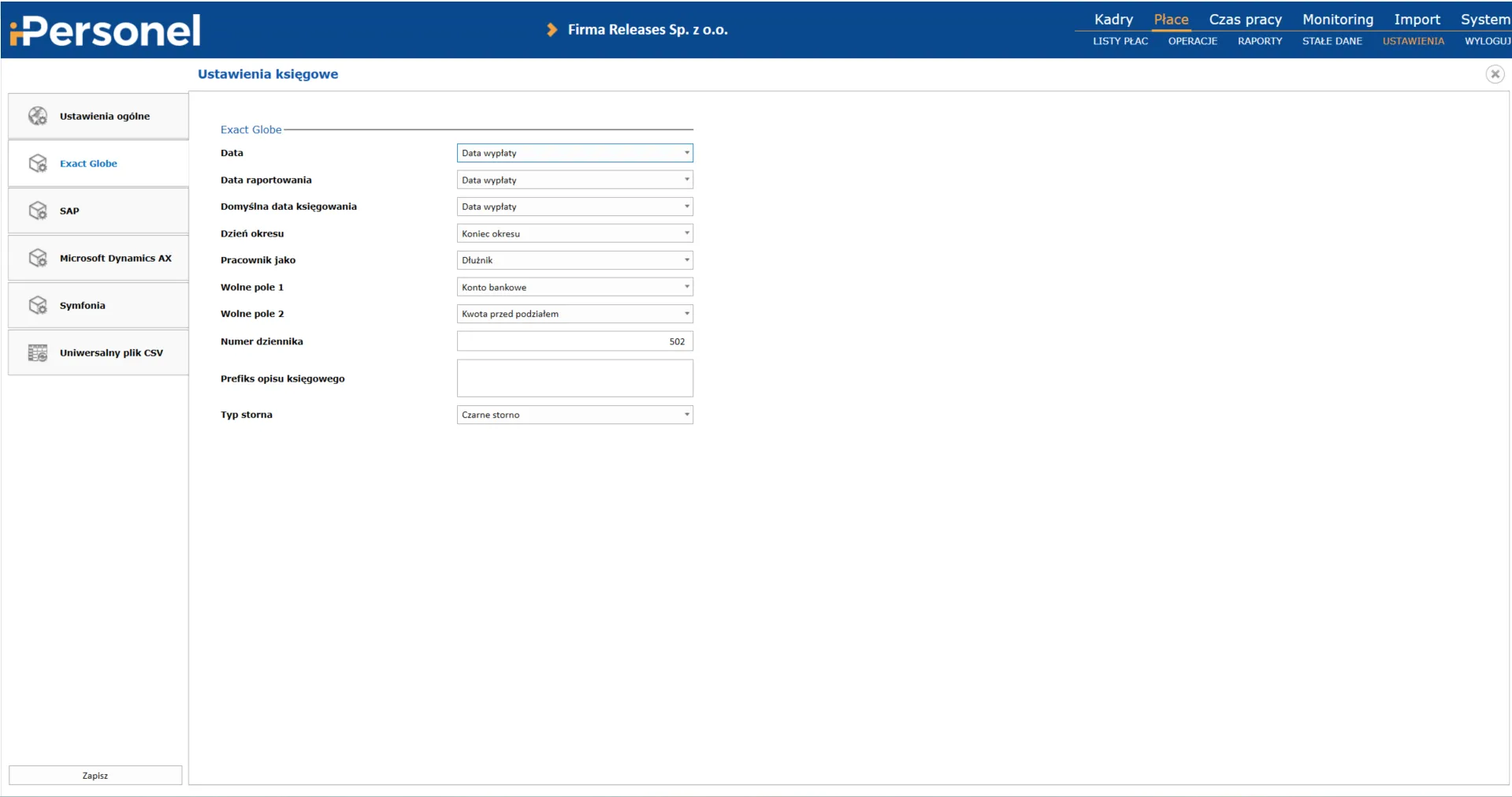The height and width of the screenshot is (797, 1512).
Task: Switch to the Kadry menu
Action: tap(1113, 20)
